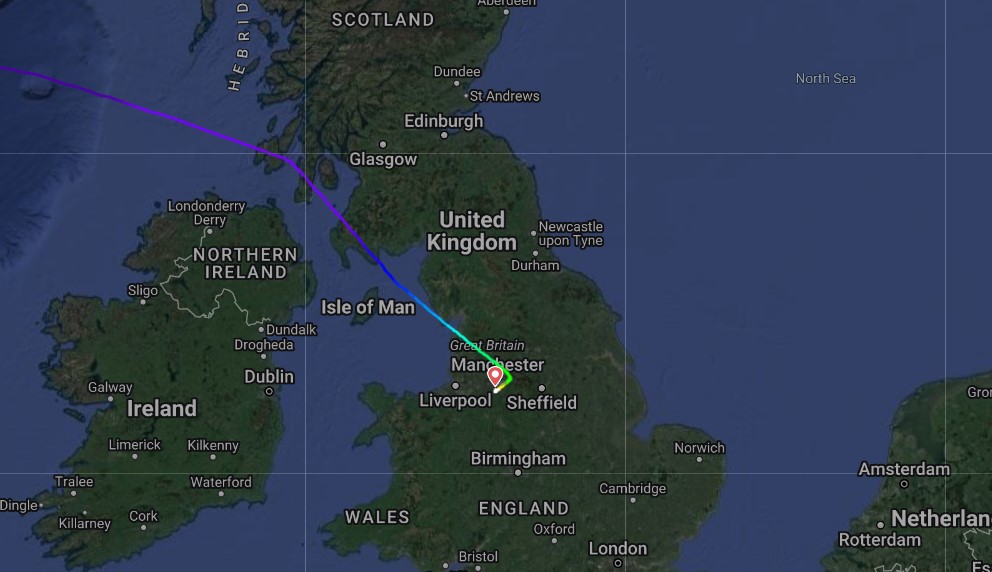Click the Dublin city circle marker
The height and width of the screenshot is (572, 992).
click(270, 392)
